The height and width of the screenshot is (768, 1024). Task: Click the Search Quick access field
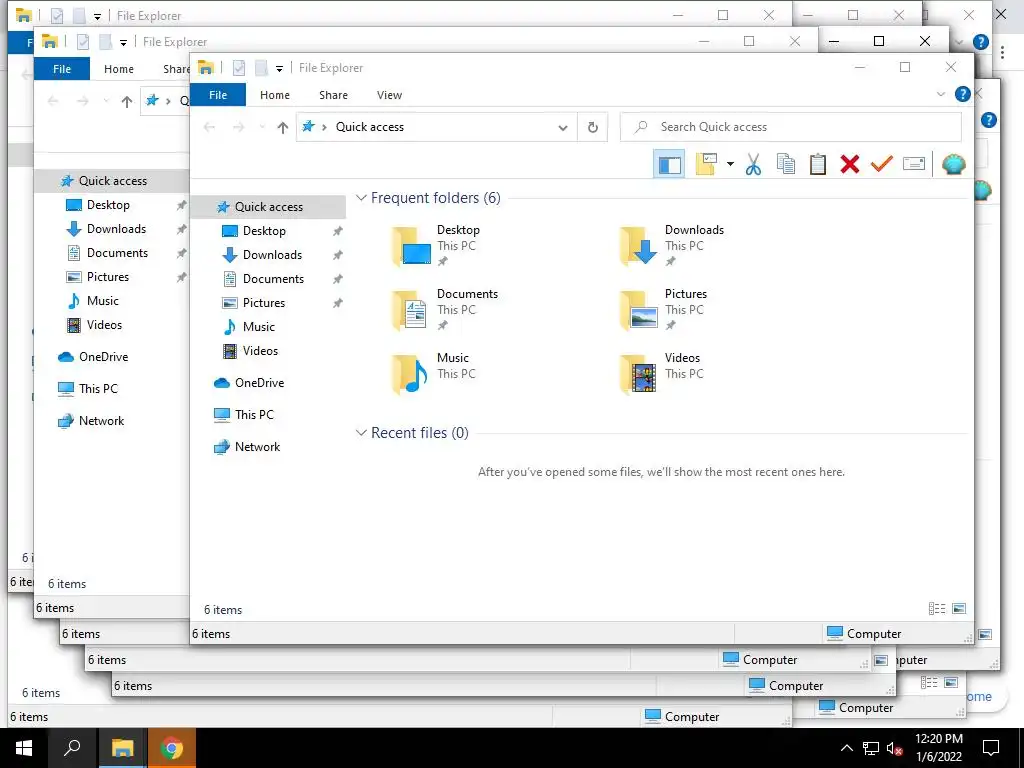(791, 127)
